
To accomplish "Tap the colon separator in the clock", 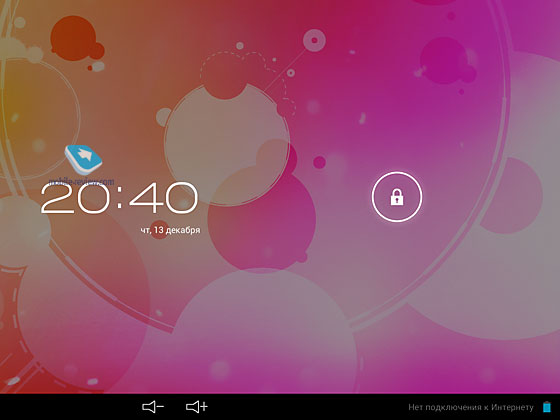I will [120, 198].
